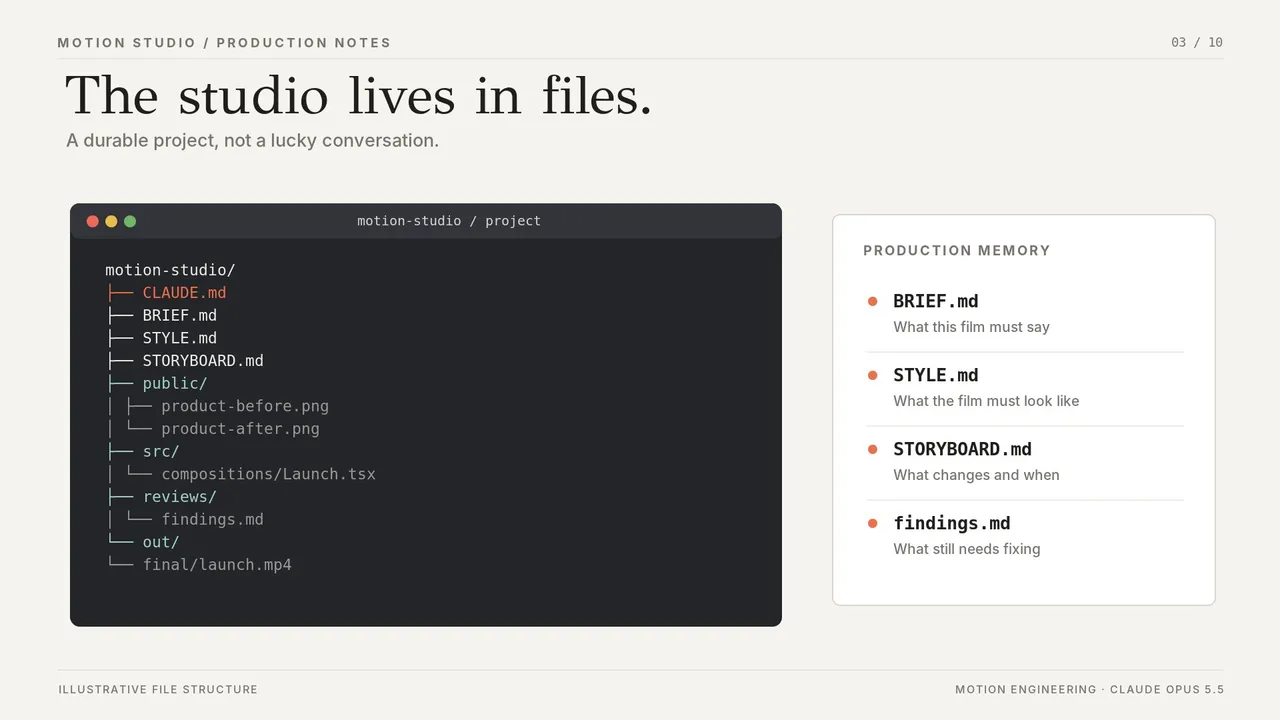Click the "03 / 10" slide counter
Screen dimensions: 1280x720
[1197, 42]
